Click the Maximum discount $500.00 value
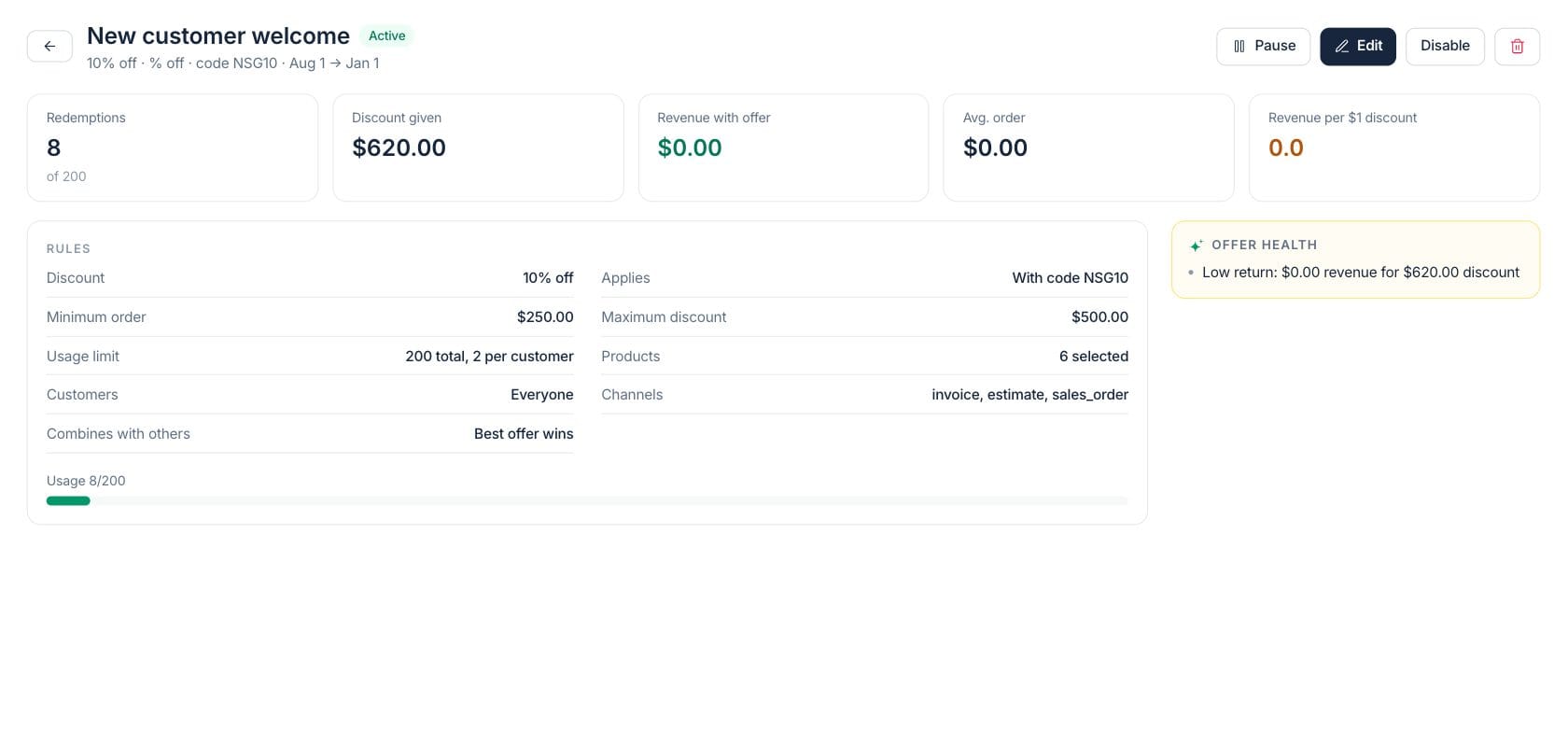Screen dimensions: 1568x744 [1099, 317]
